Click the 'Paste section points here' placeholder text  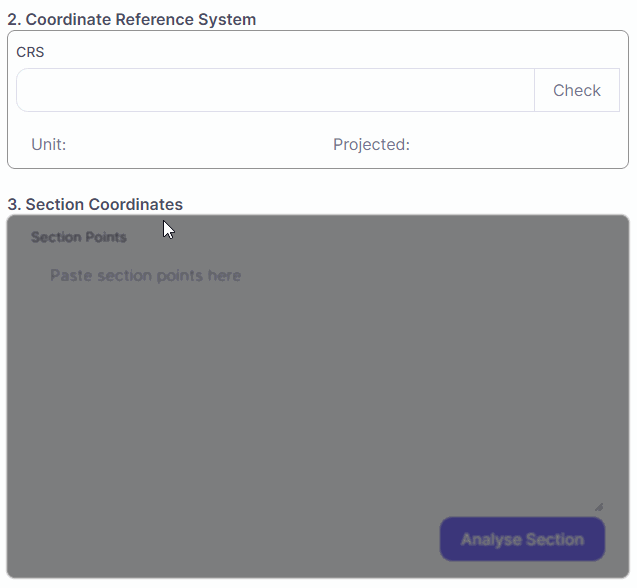pyautogui.click(x=145, y=275)
